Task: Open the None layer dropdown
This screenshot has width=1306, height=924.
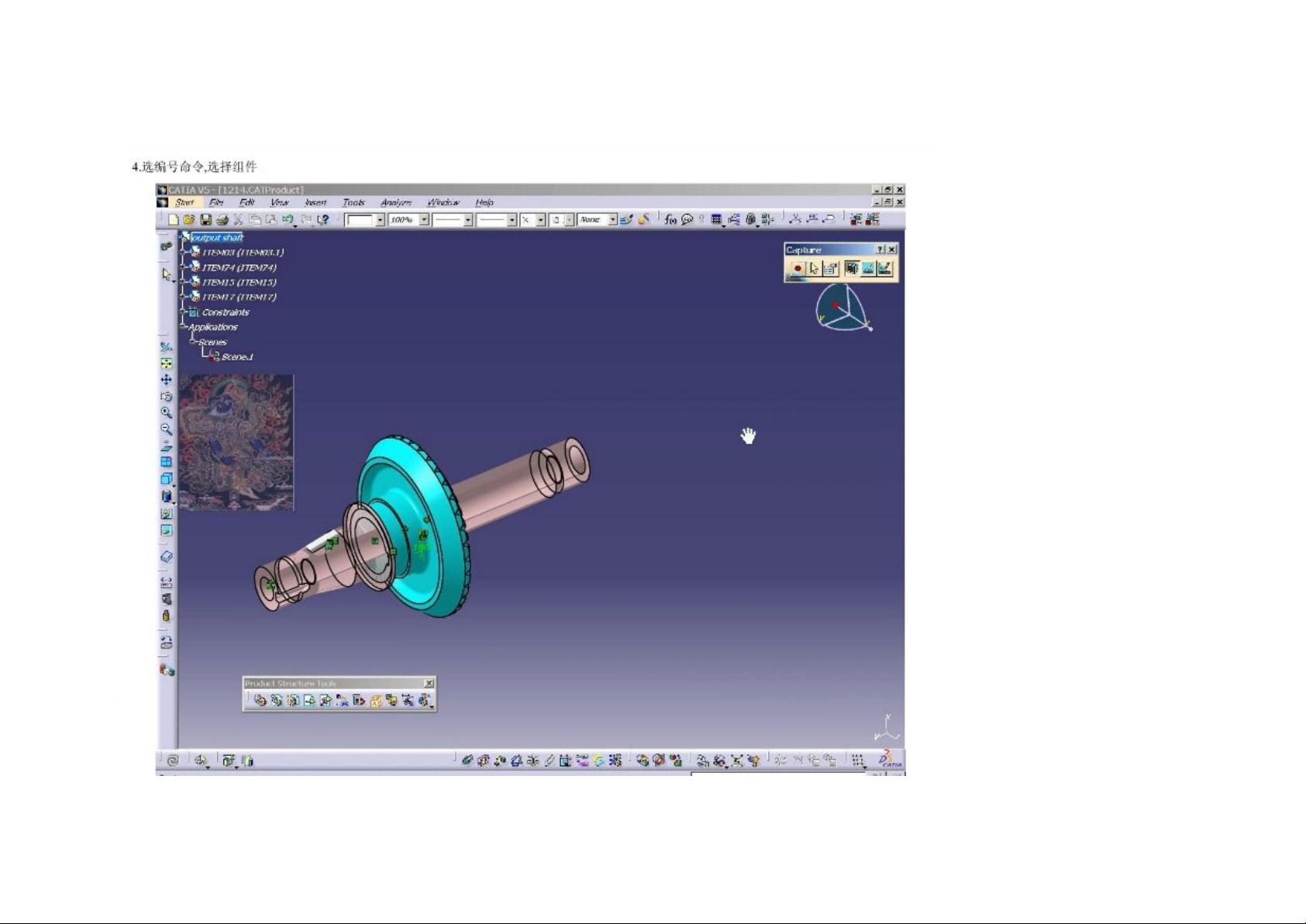Action: 612,220
